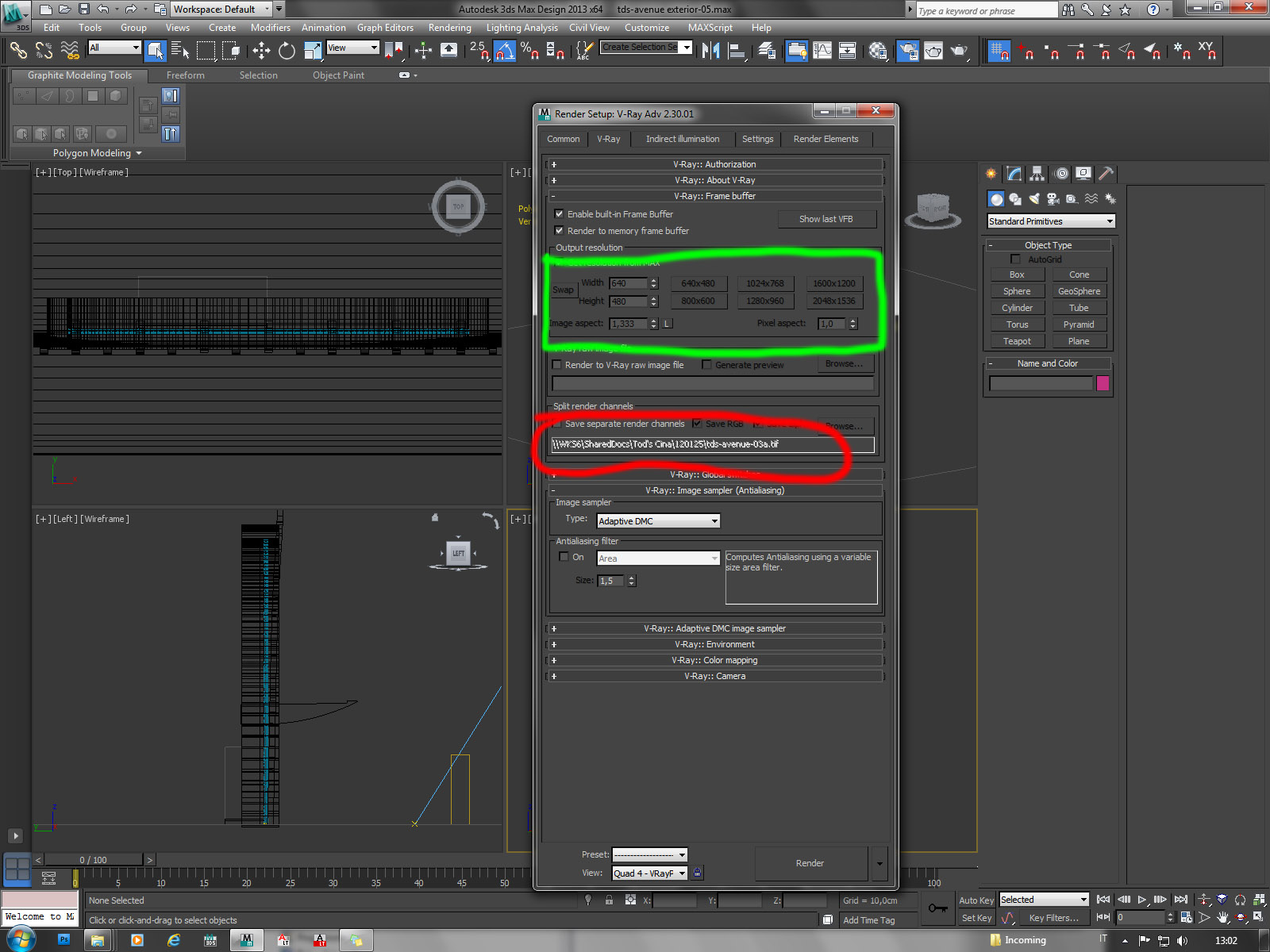Open the Utilities hammer panel icon
The image size is (1270, 952).
1106,174
